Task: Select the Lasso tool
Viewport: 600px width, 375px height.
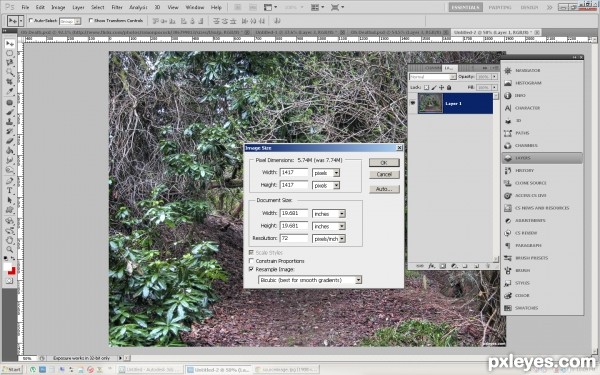Action: 10,62
